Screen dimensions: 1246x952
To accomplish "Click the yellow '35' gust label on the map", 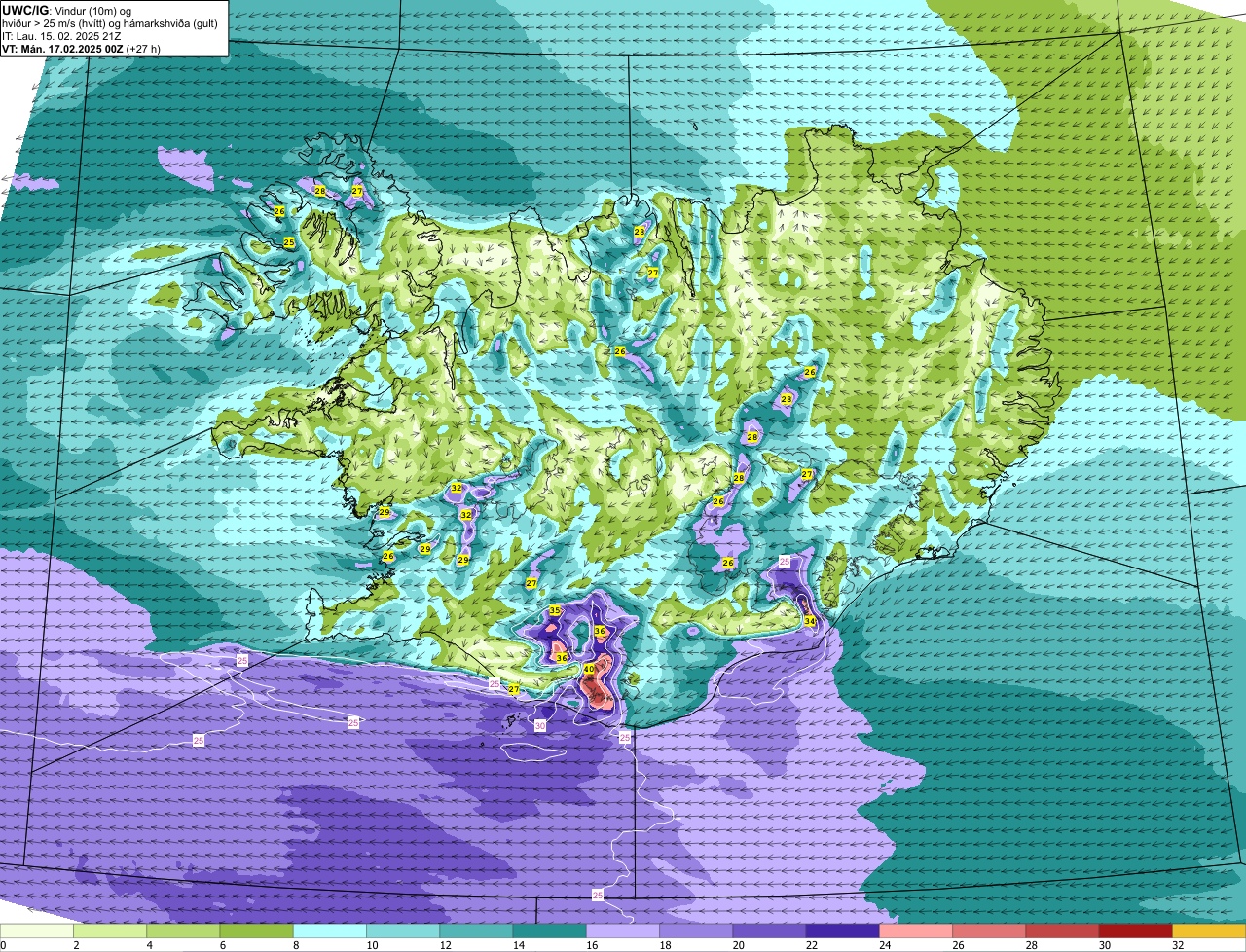I will pyautogui.click(x=555, y=610).
